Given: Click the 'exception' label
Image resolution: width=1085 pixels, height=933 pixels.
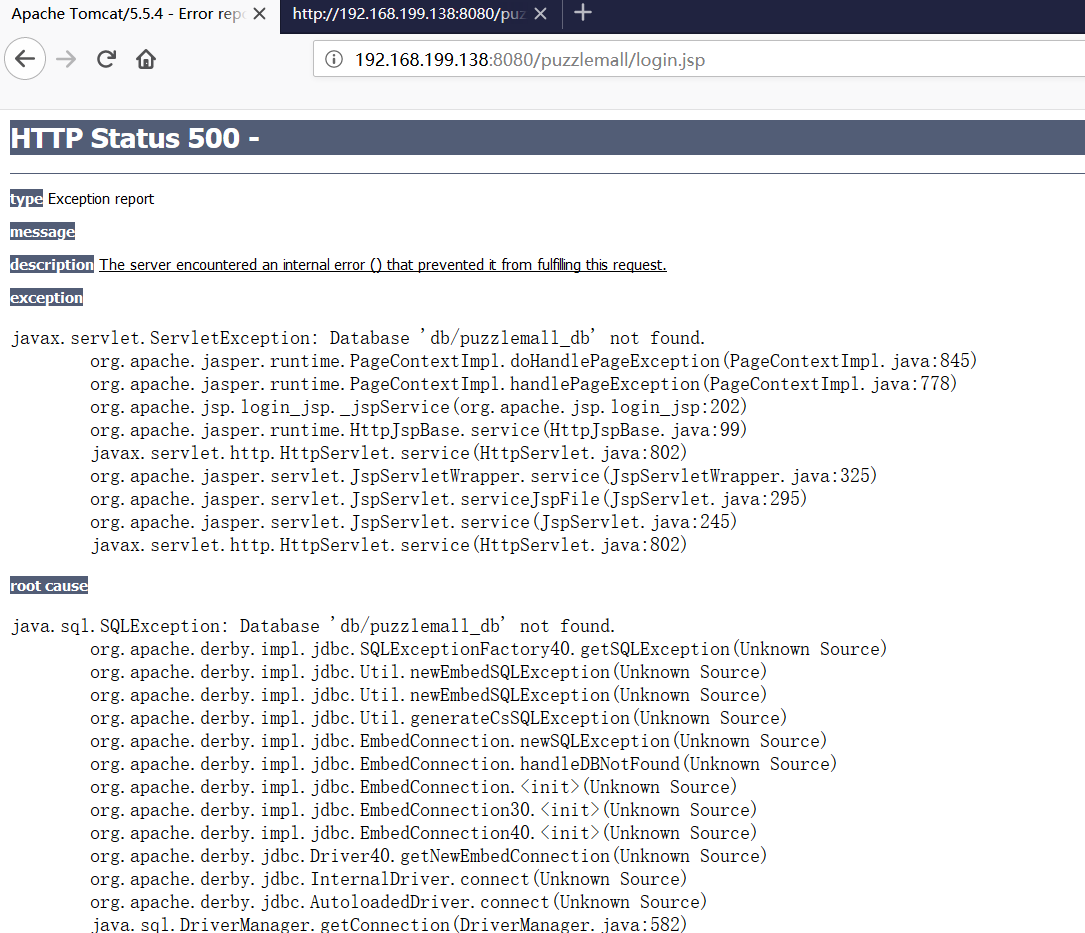Looking at the screenshot, I should coord(46,298).
